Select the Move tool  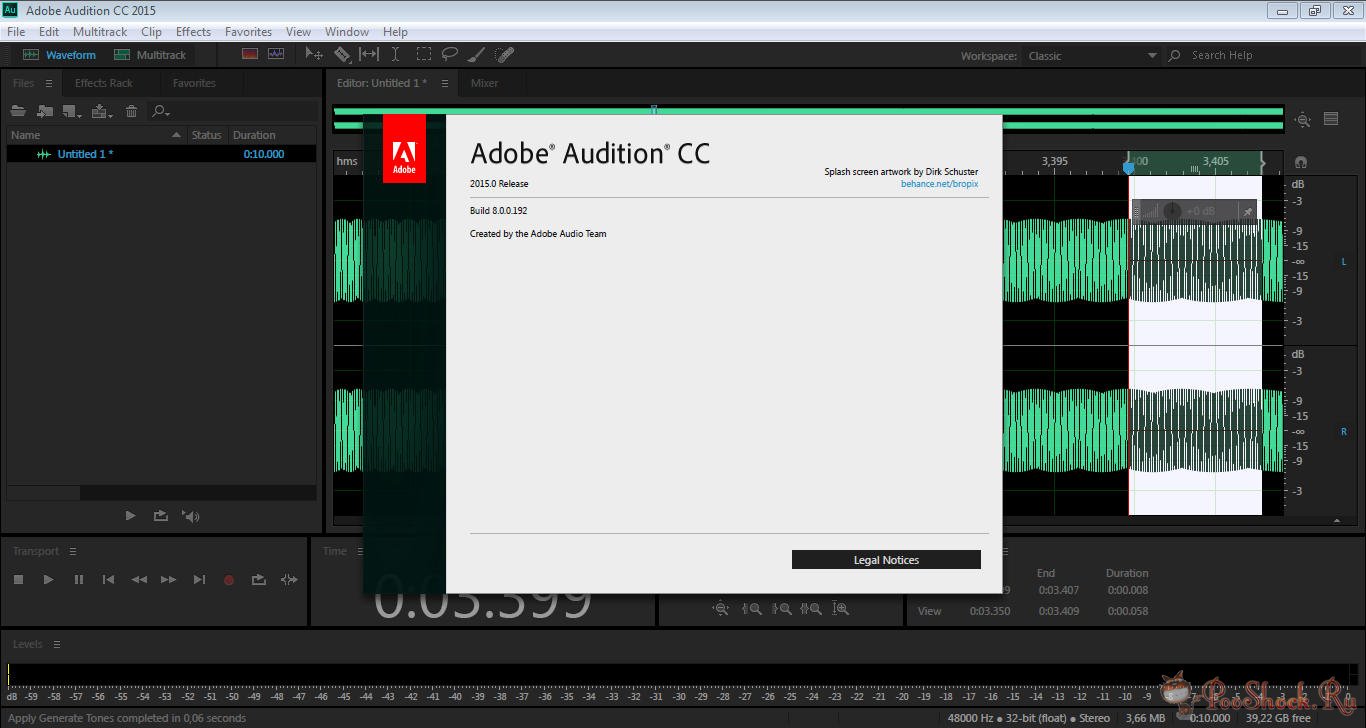[x=314, y=54]
